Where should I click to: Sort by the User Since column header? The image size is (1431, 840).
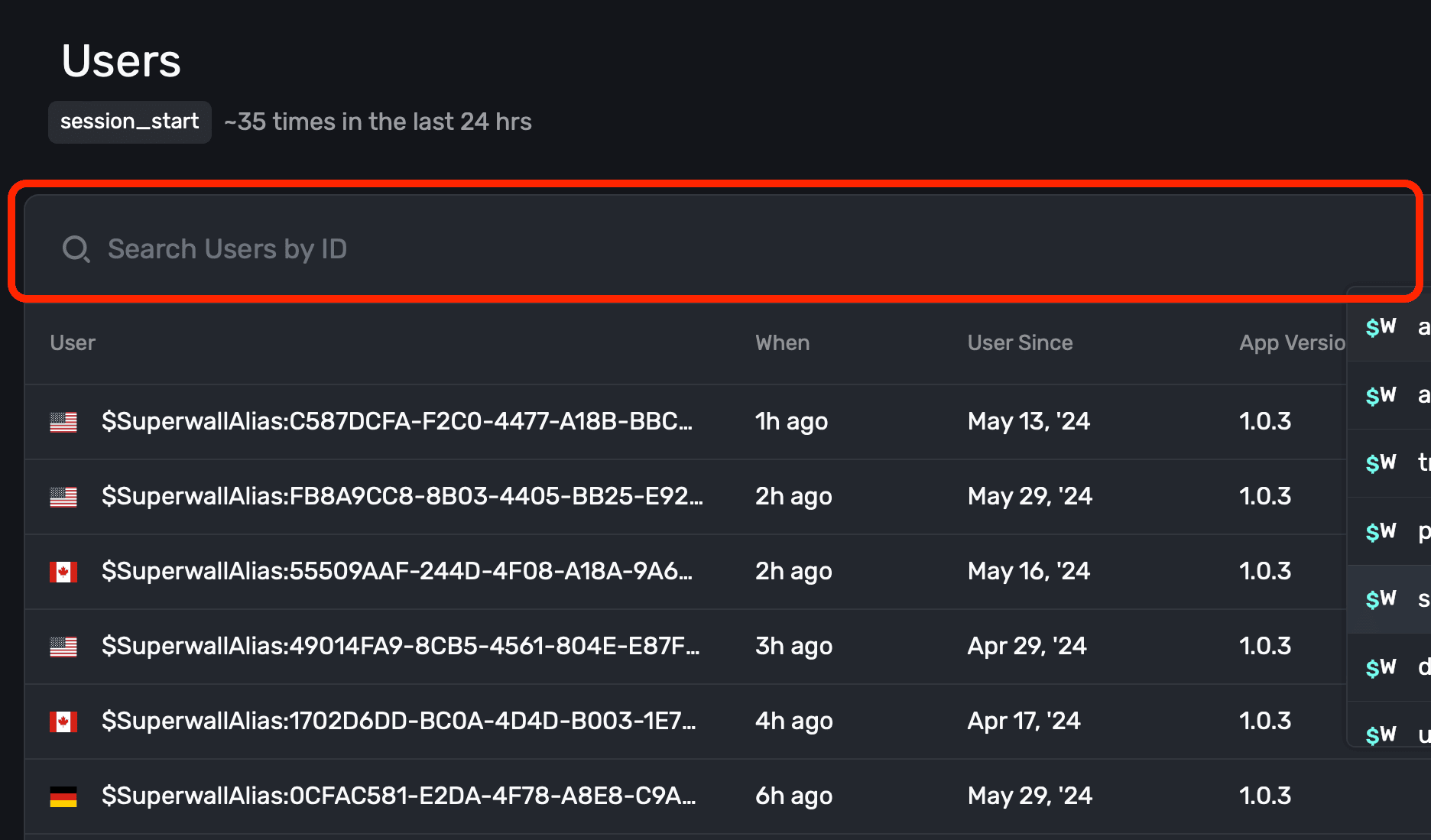click(x=1020, y=342)
